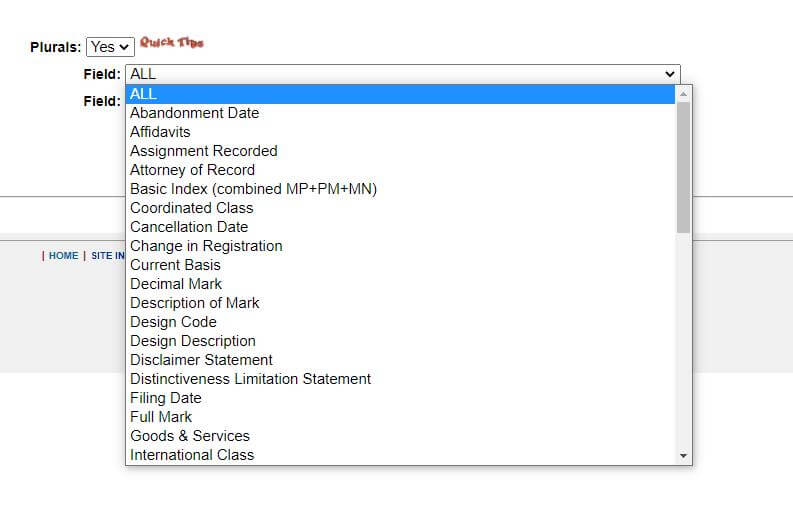Click the list scroll up arrow
This screenshot has height=530, width=793.
(684, 94)
